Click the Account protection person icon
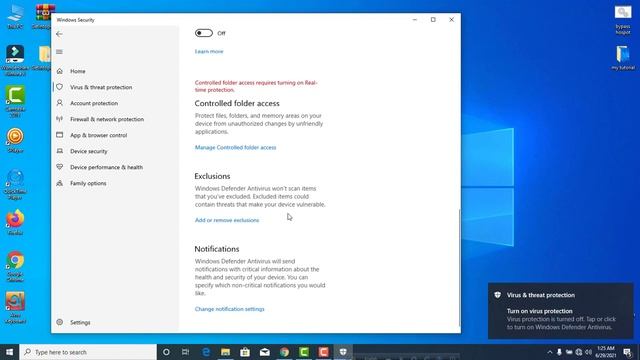Viewport: 640px width, 360px height. [x=60, y=103]
